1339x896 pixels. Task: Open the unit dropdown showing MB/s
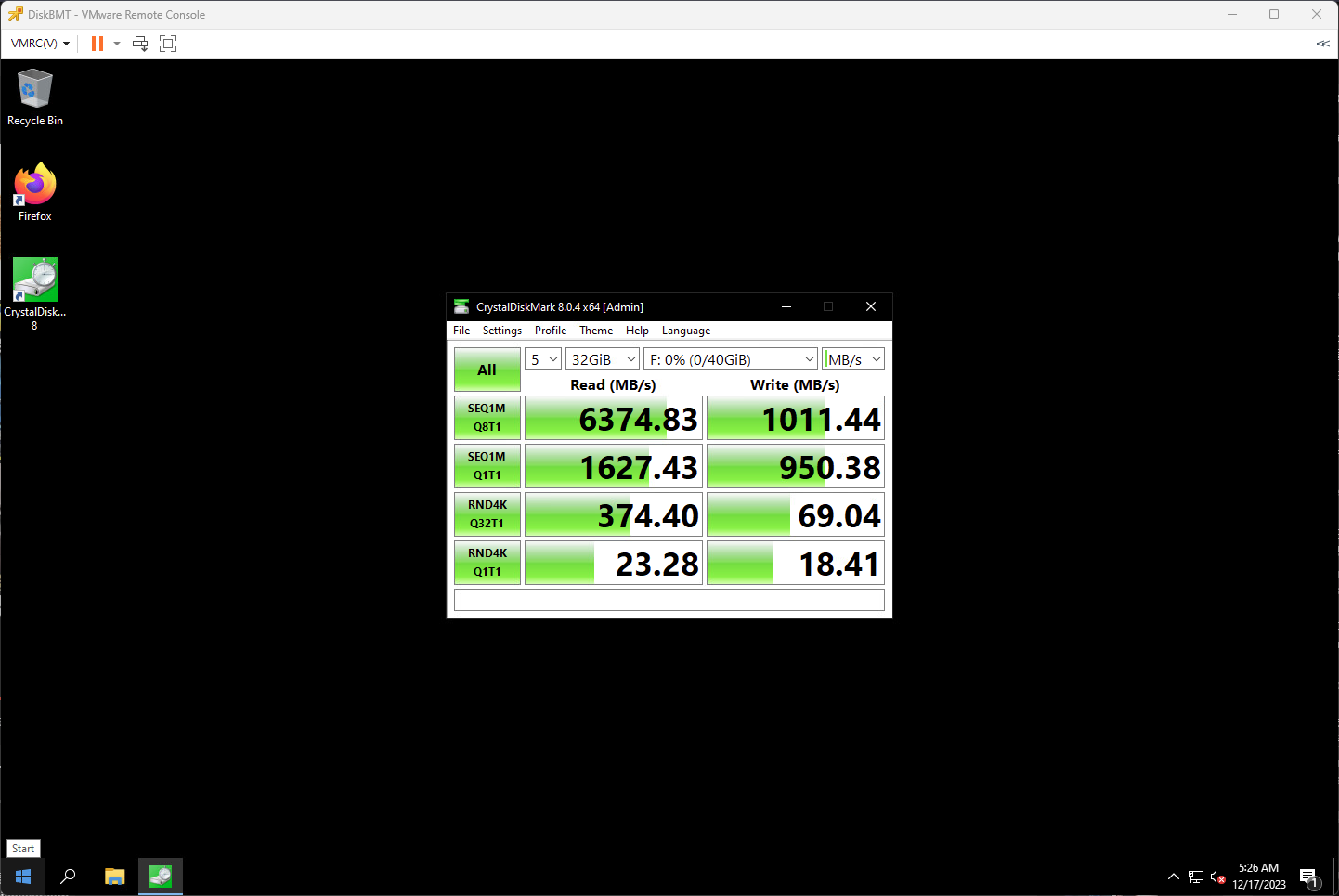point(853,359)
